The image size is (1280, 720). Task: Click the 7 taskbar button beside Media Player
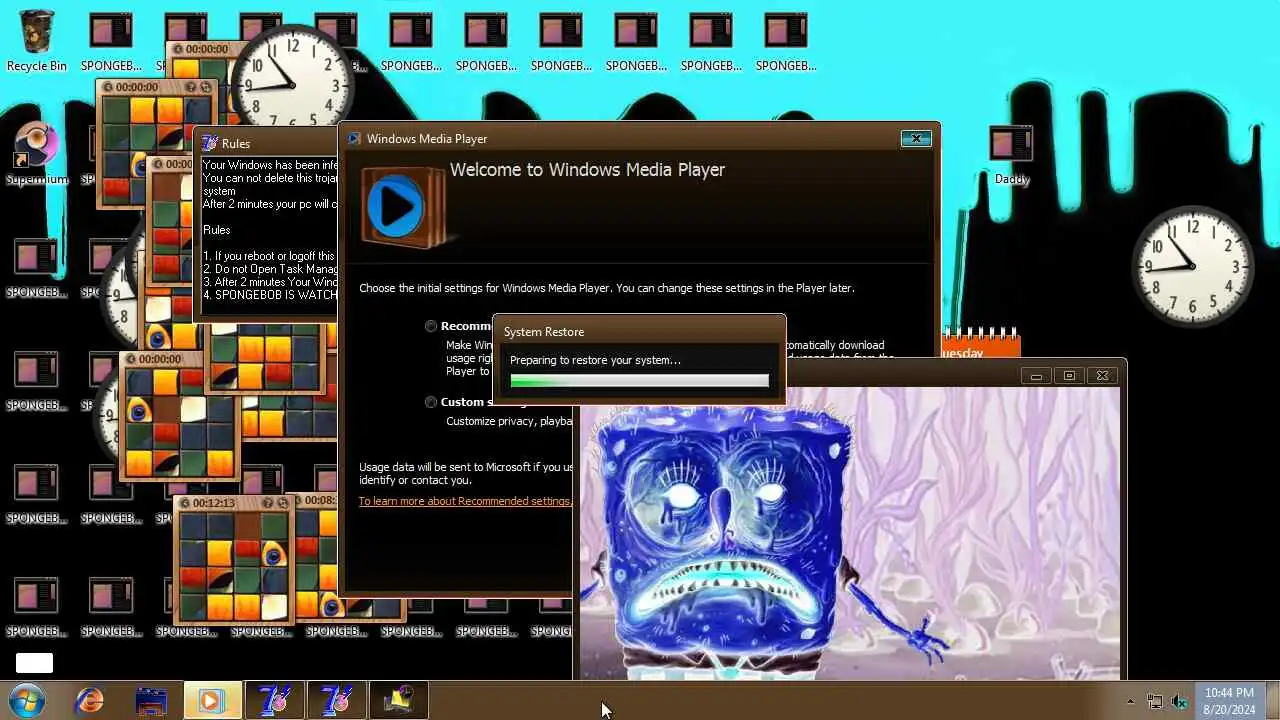pyautogui.click(x=274, y=700)
